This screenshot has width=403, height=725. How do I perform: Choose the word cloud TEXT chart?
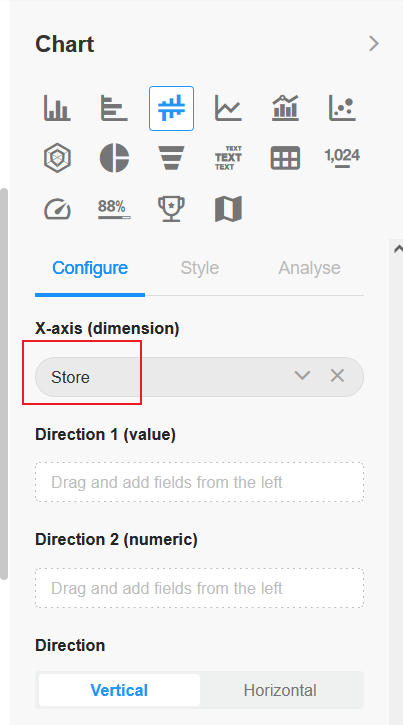[x=228, y=158]
